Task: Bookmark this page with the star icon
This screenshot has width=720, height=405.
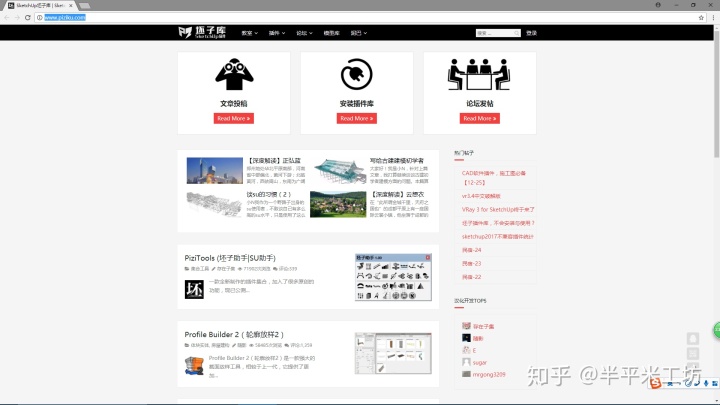Action: click(701, 17)
